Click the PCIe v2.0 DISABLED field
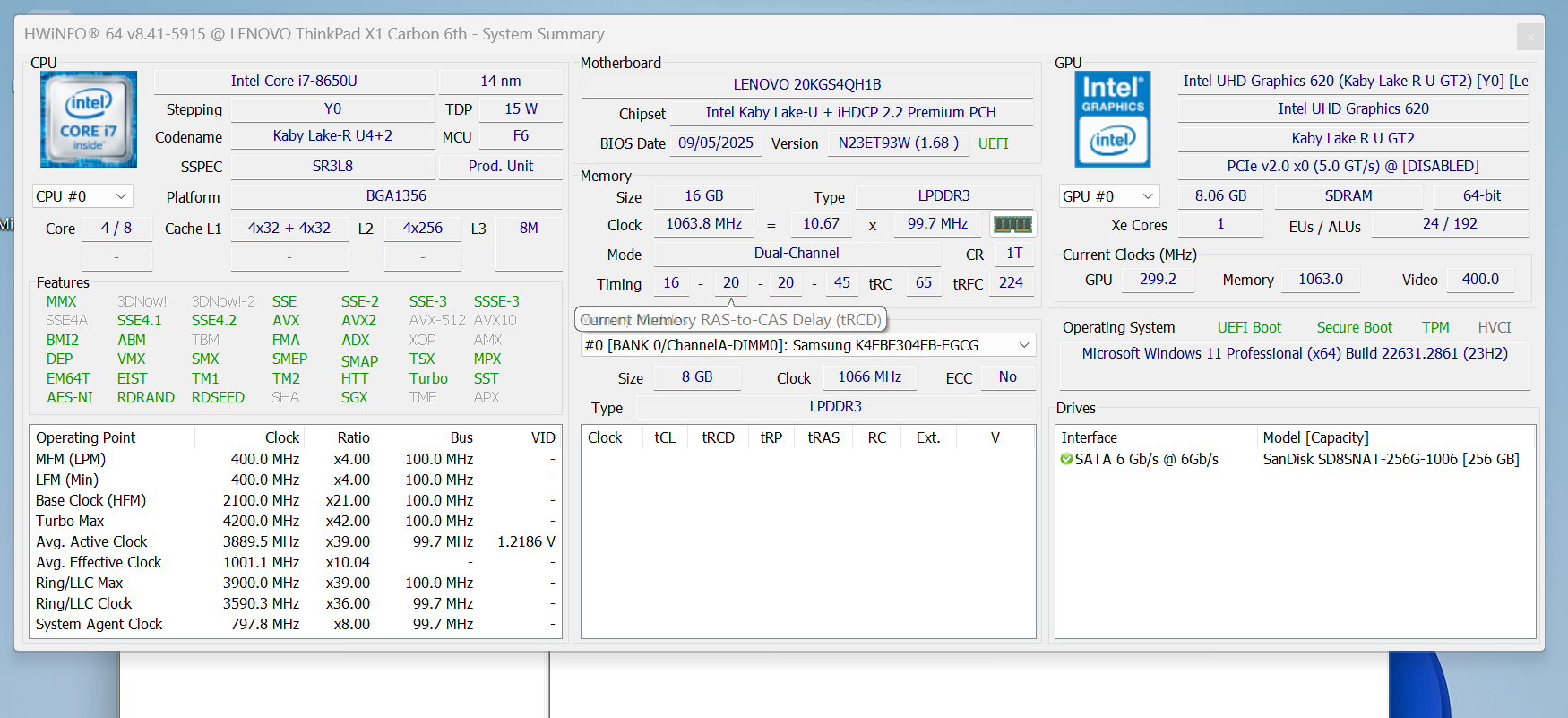1568x718 pixels. 1354,166
